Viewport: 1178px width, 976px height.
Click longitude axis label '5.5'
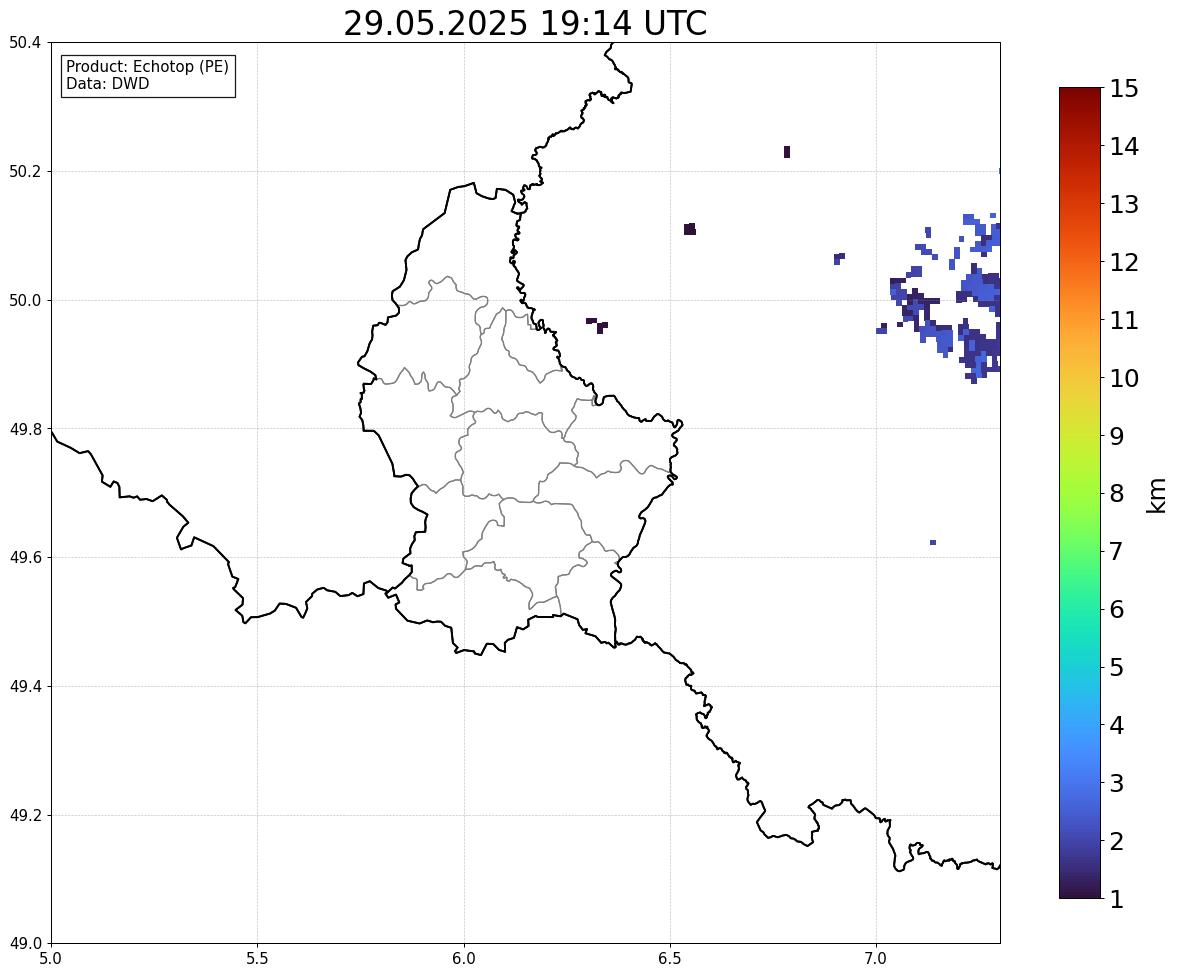(258, 959)
